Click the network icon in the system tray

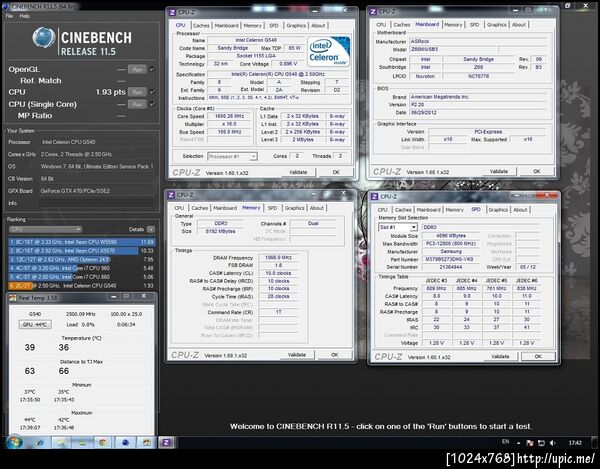point(541,443)
